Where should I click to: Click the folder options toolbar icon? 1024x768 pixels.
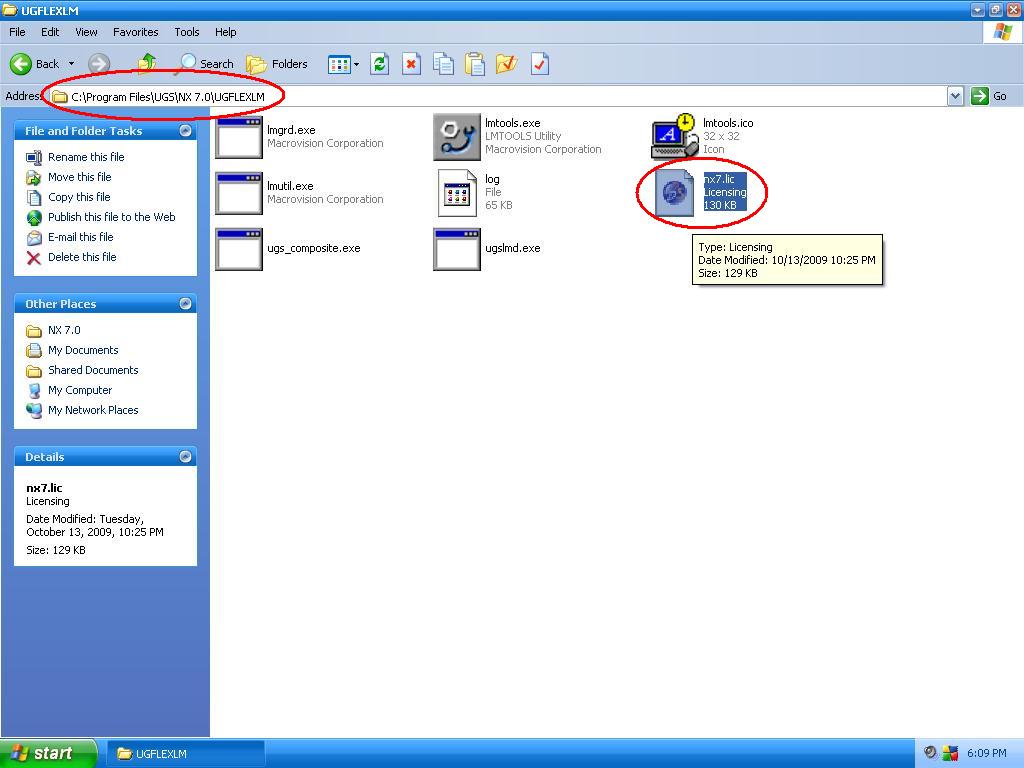(506, 64)
